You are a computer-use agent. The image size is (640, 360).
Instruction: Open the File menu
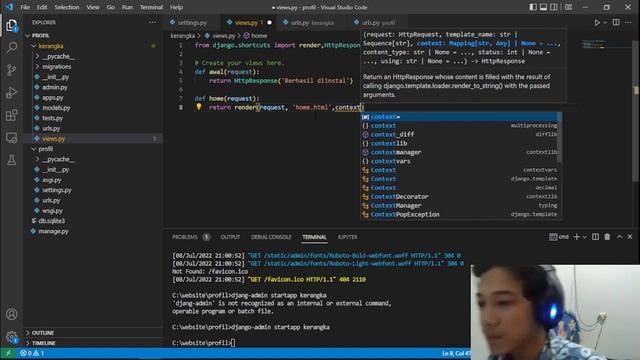tap(25, 7)
